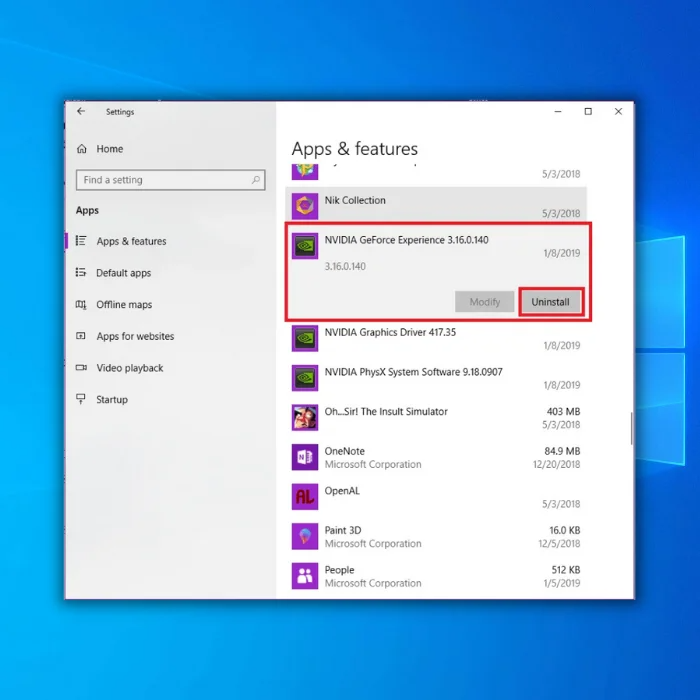
Task: Click the Video playback sidebar icon
Action: pos(81,367)
